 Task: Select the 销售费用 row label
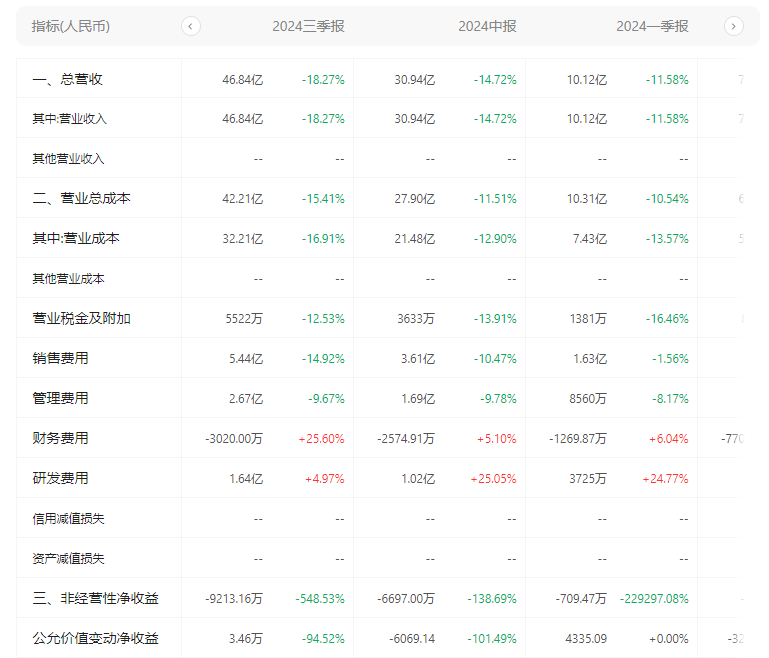pyautogui.click(x=60, y=358)
